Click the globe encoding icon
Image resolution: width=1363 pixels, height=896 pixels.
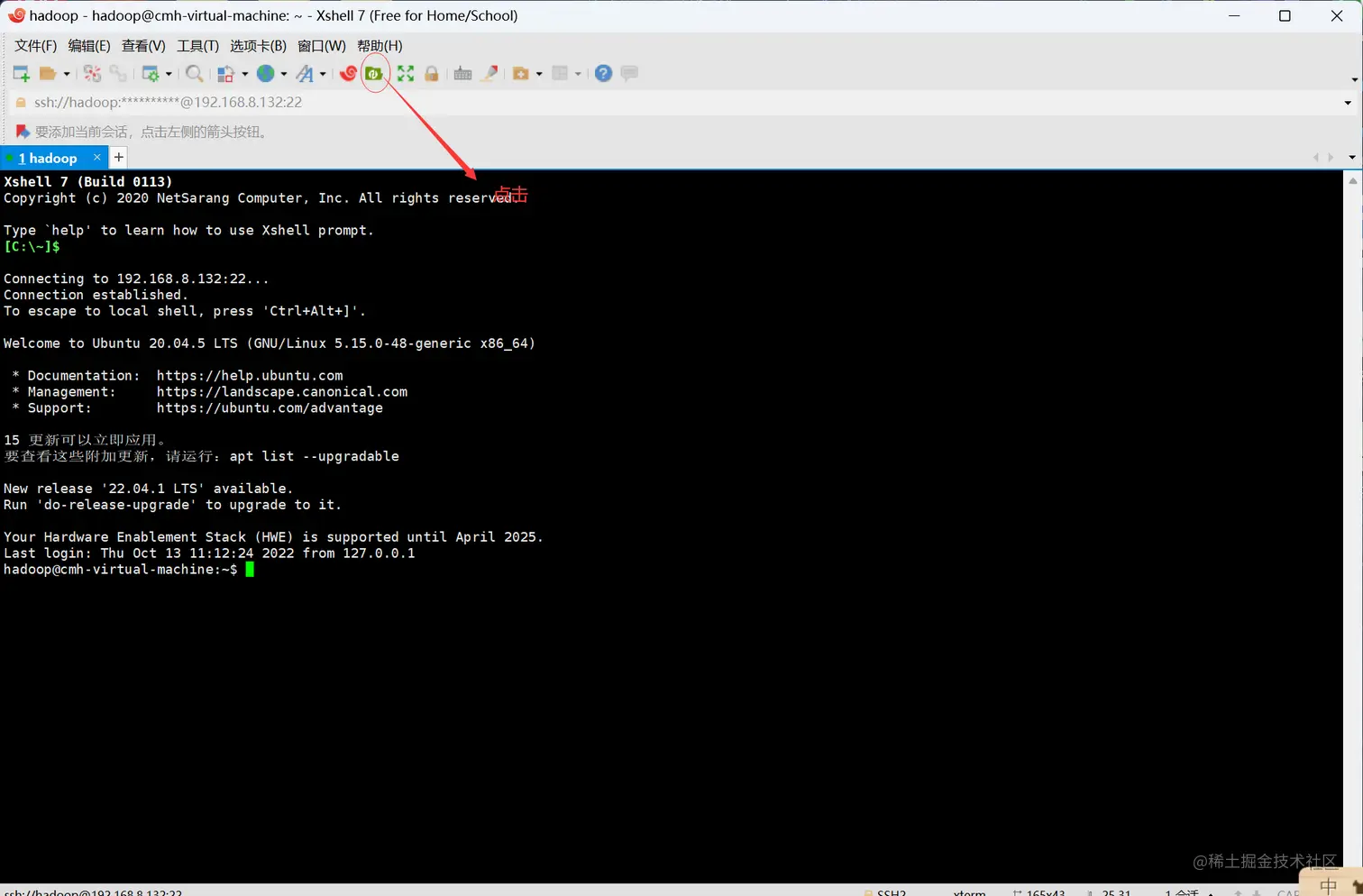point(265,74)
